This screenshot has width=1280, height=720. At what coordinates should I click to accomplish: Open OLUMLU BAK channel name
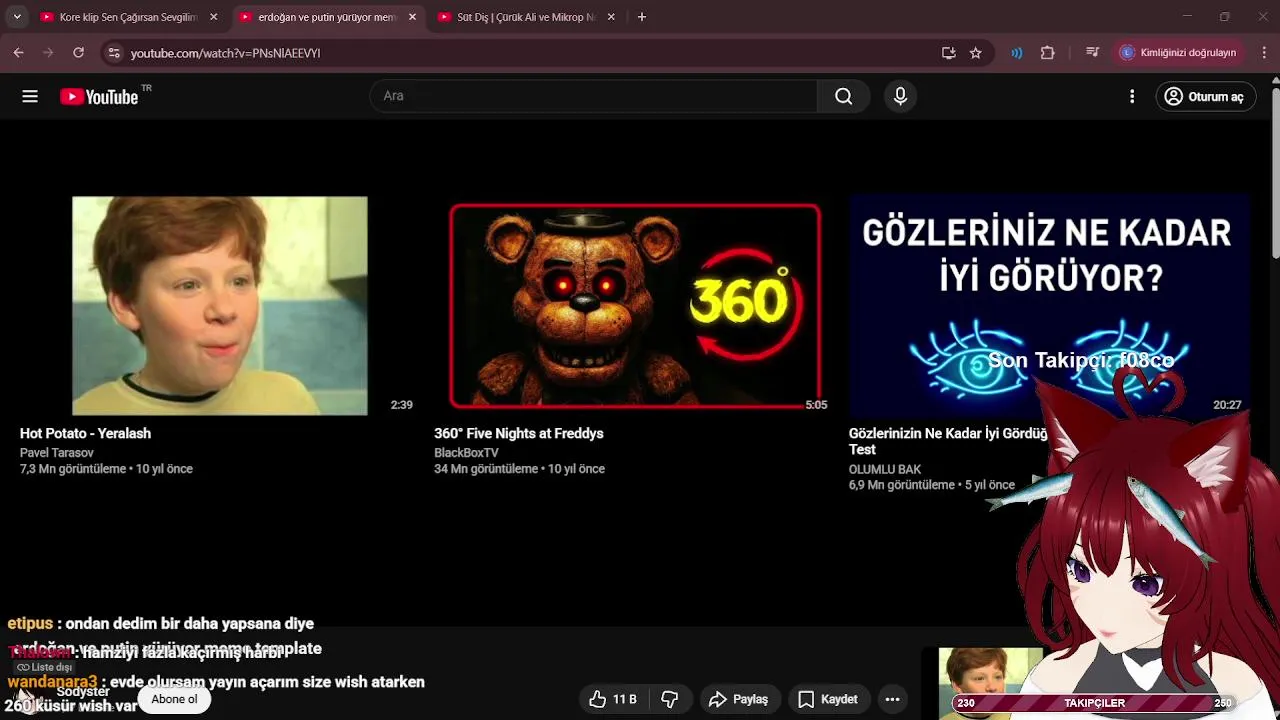[x=885, y=469]
